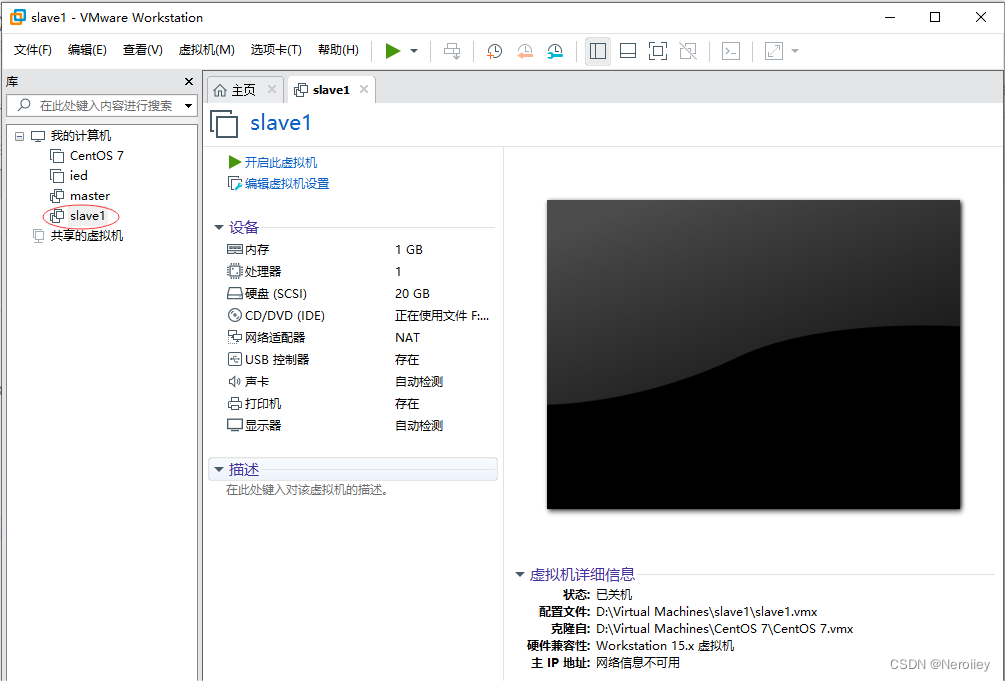Viewport: 1005px width, 681px height.
Task: Select slave1 in the library tree
Action: click(x=87, y=215)
